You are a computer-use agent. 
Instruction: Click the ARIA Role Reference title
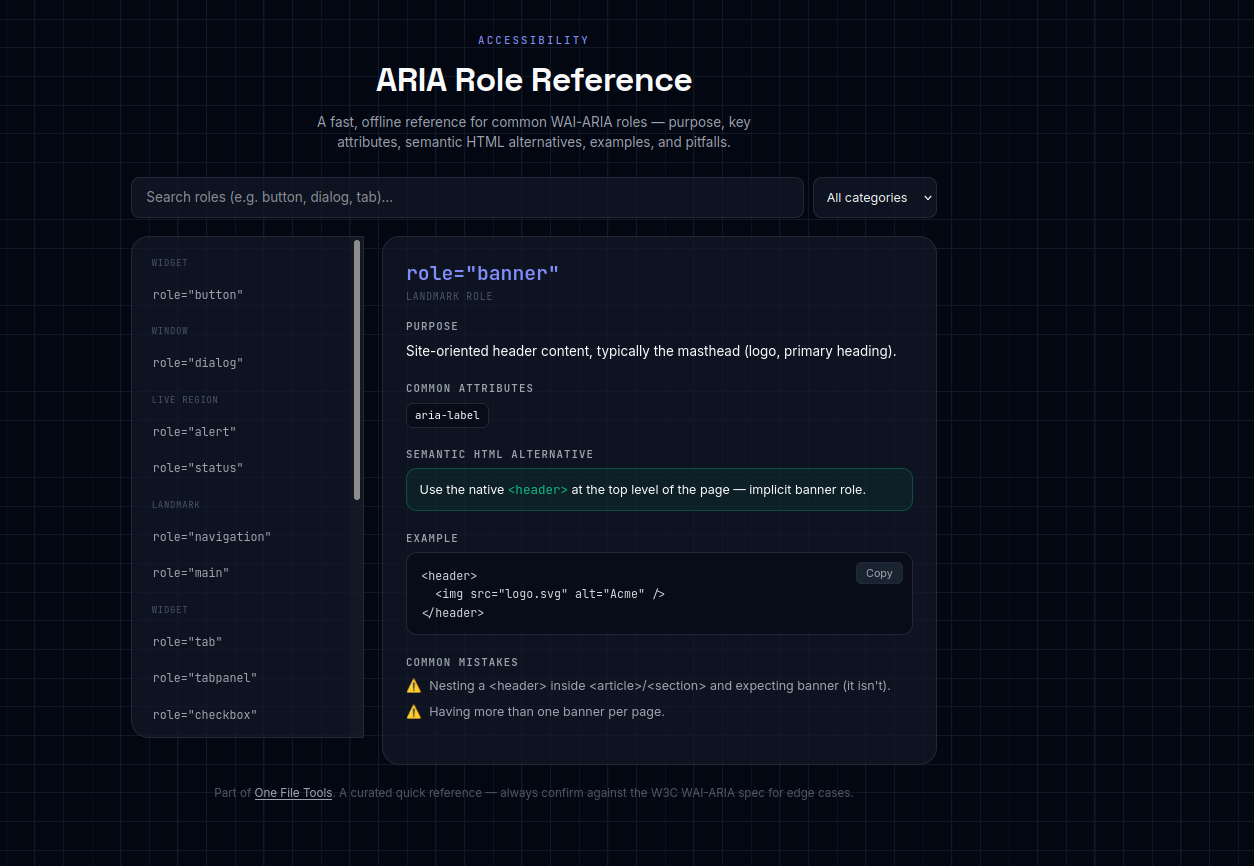click(x=534, y=80)
